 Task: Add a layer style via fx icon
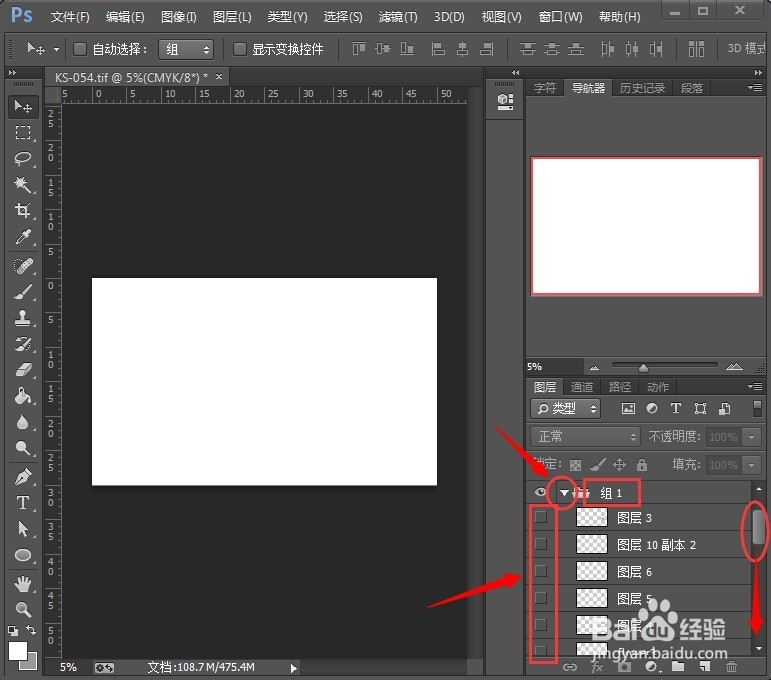pos(597,667)
